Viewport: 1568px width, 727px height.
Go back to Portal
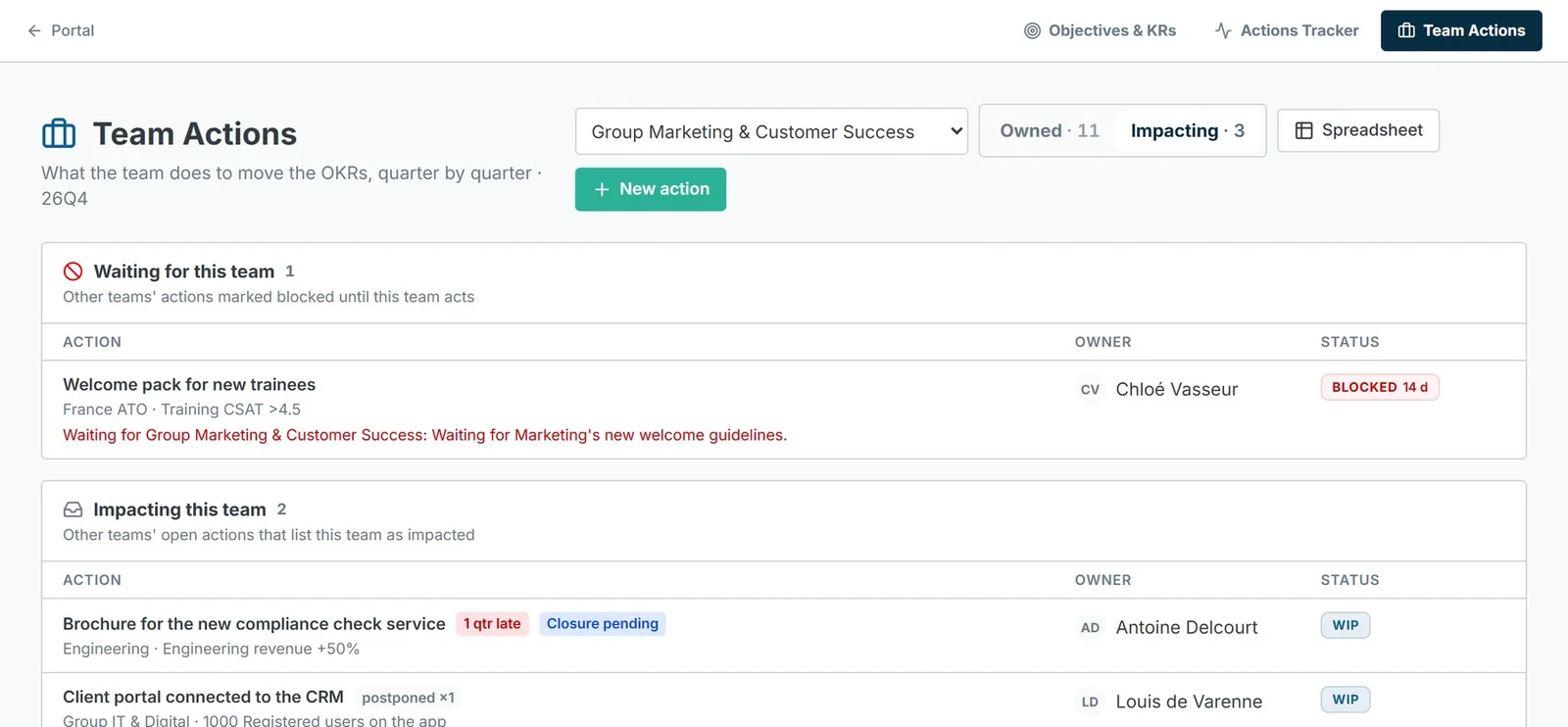coord(61,30)
